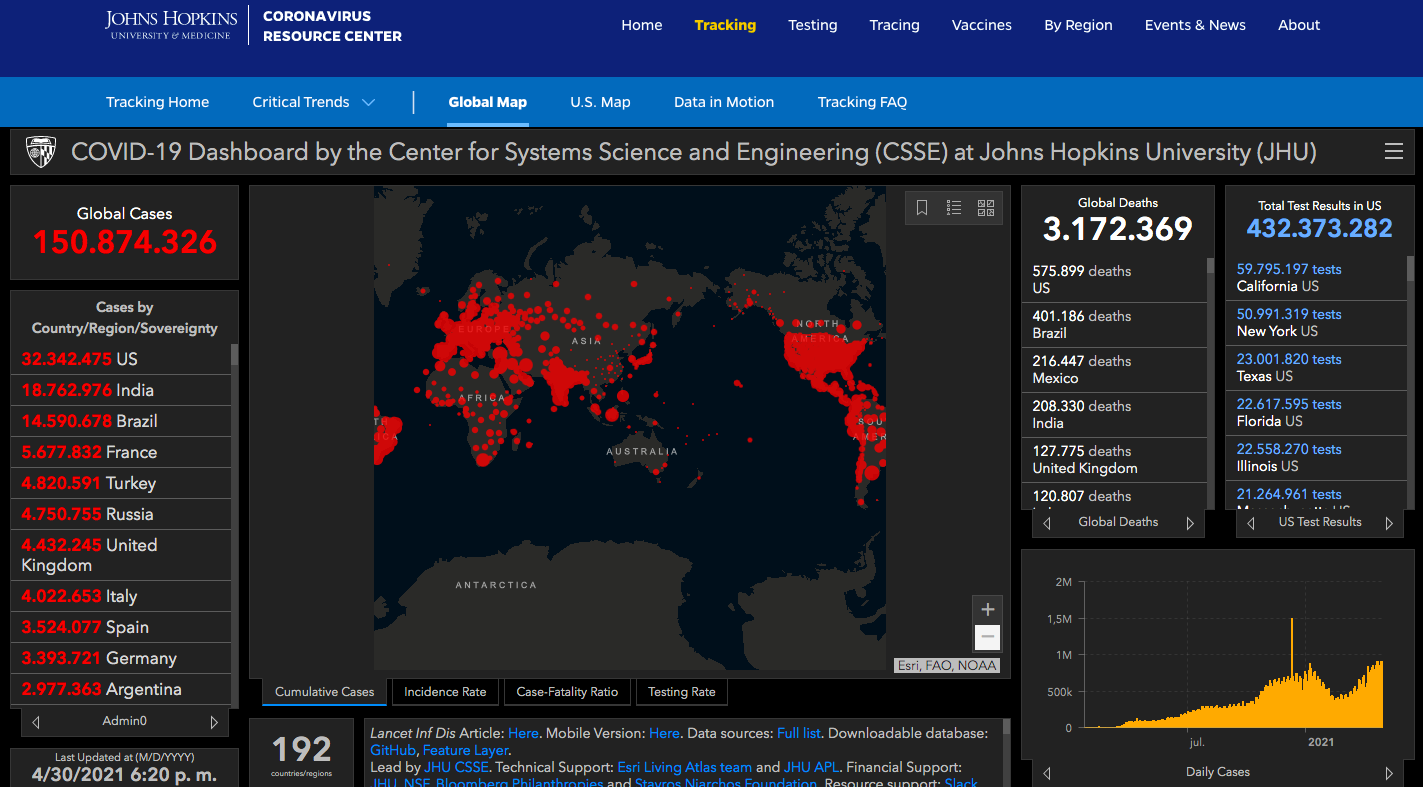Screen dimensions: 1423x787
Task: Go to previous panel before Admin0
Action: point(36,722)
